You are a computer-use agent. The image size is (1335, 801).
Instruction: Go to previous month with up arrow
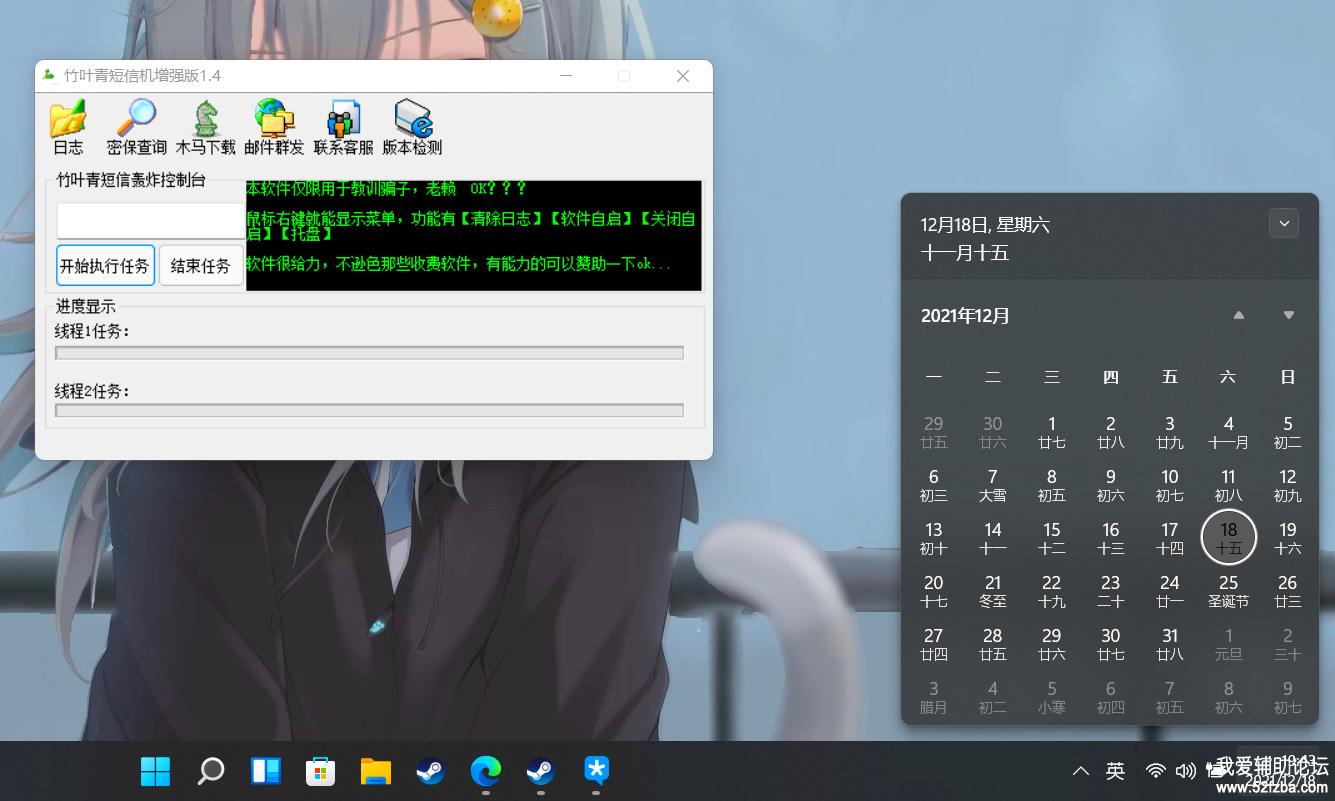pyautogui.click(x=1239, y=316)
